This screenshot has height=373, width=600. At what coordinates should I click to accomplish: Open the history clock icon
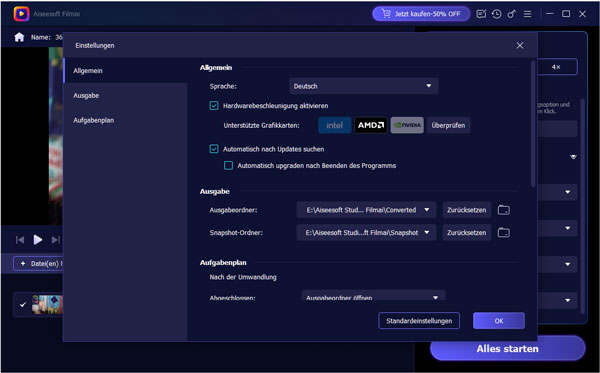pos(496,14)
